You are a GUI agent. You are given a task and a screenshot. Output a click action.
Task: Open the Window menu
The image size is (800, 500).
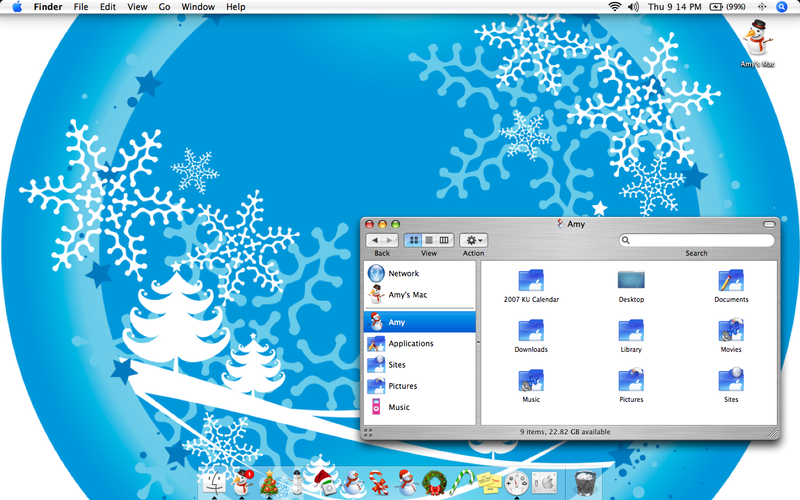(x=198, y=7)
